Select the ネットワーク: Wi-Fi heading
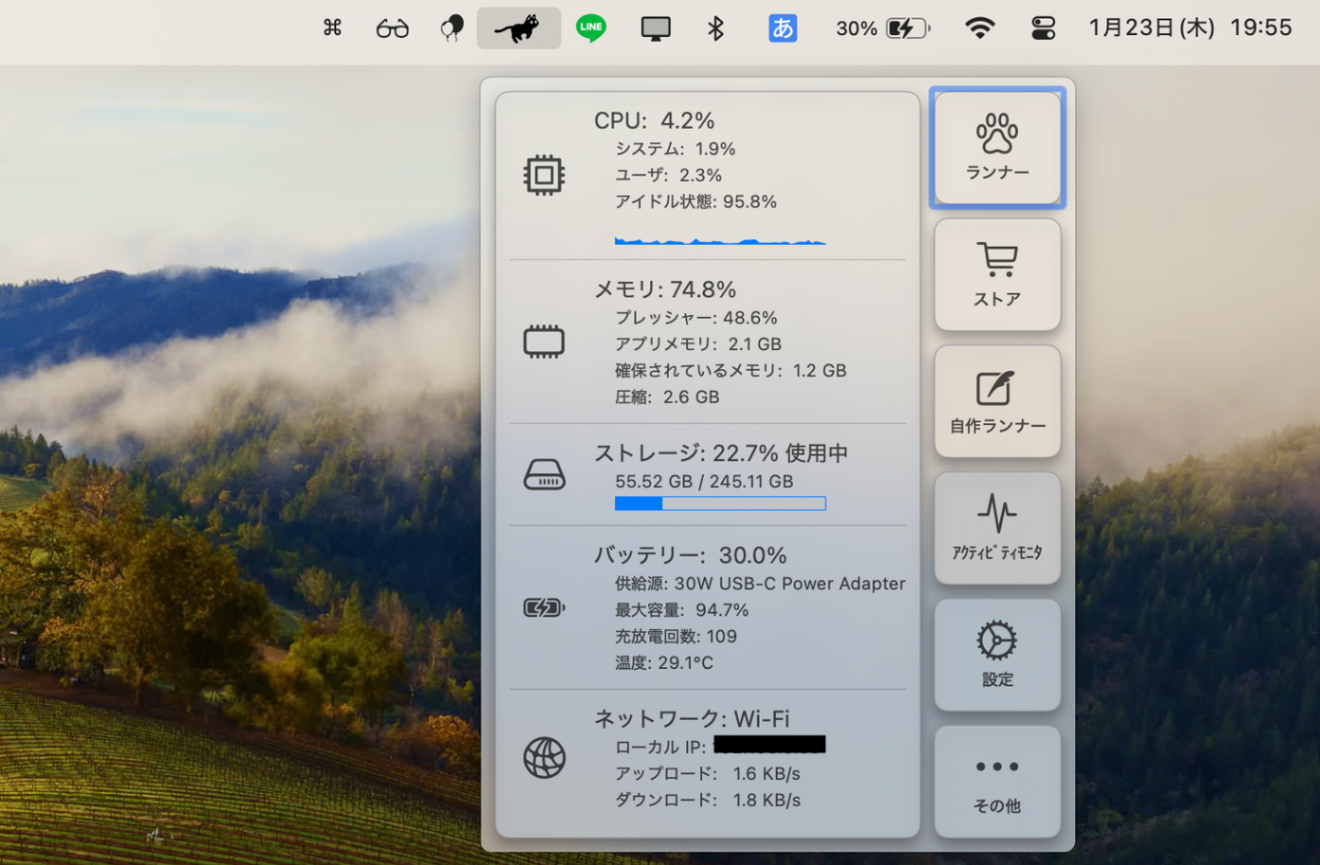Viewport: 1320px width, 865px height. pyautogui.click(x=692, y=719)
